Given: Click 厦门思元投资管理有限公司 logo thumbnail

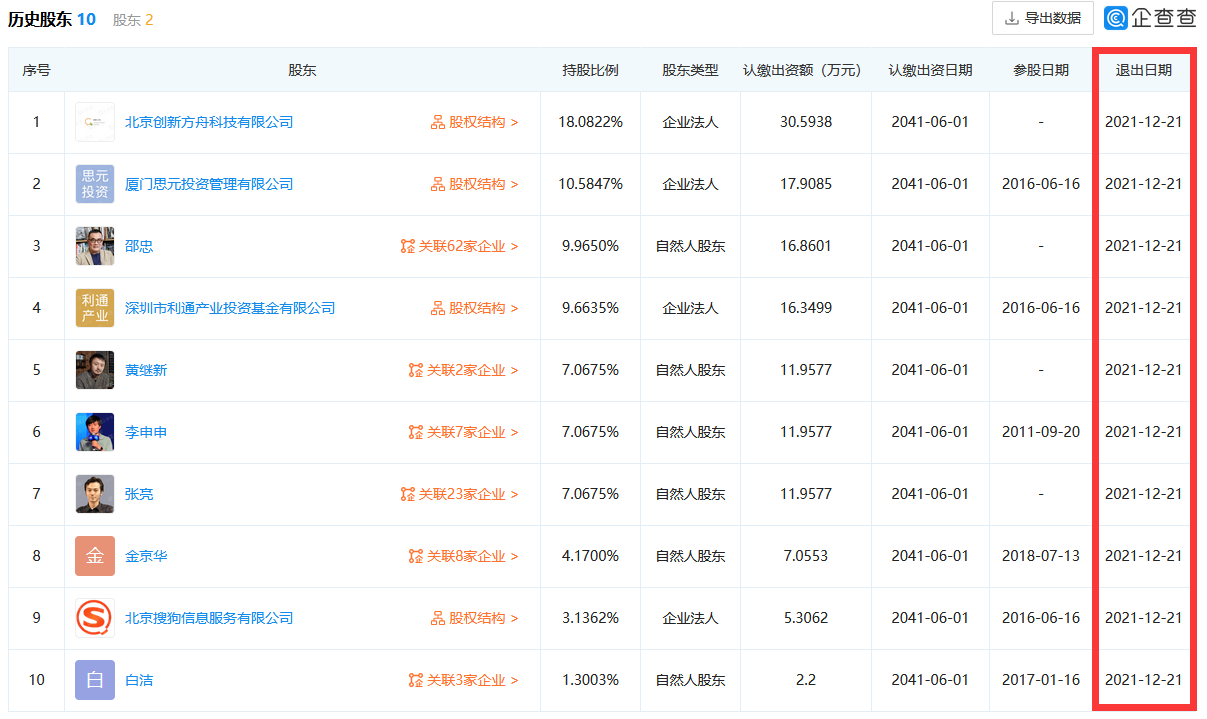Looking at the screenshot, I should tap(95, 184).
